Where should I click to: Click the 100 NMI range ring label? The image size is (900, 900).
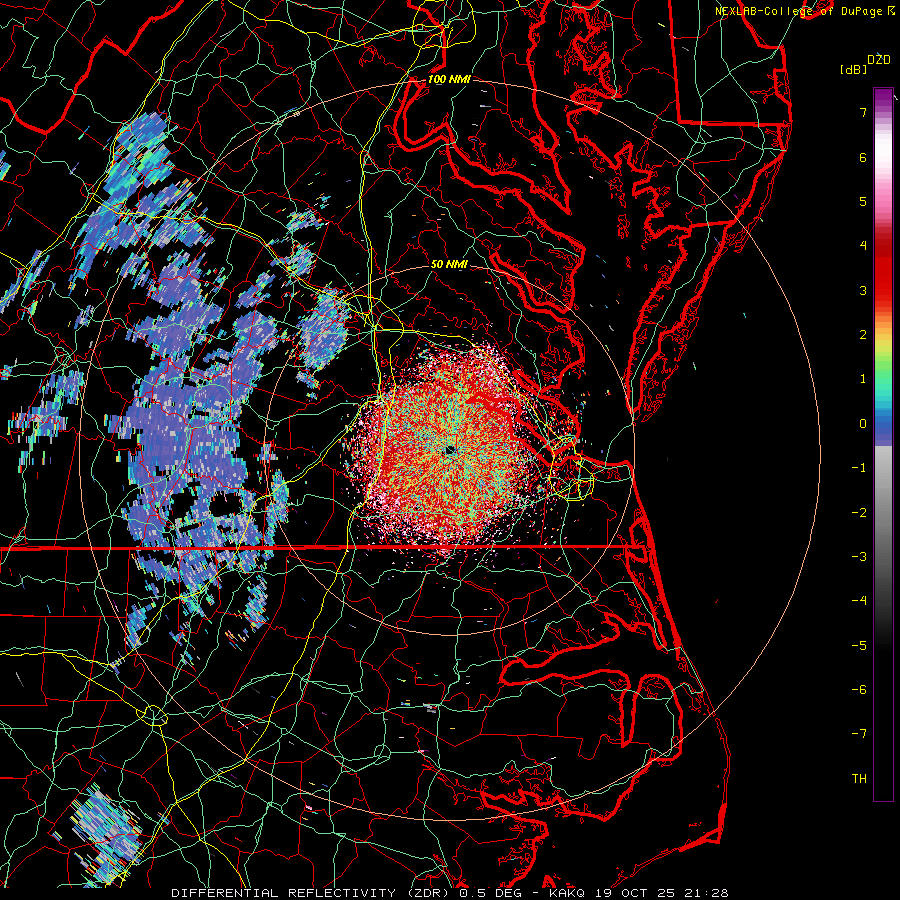449,79
